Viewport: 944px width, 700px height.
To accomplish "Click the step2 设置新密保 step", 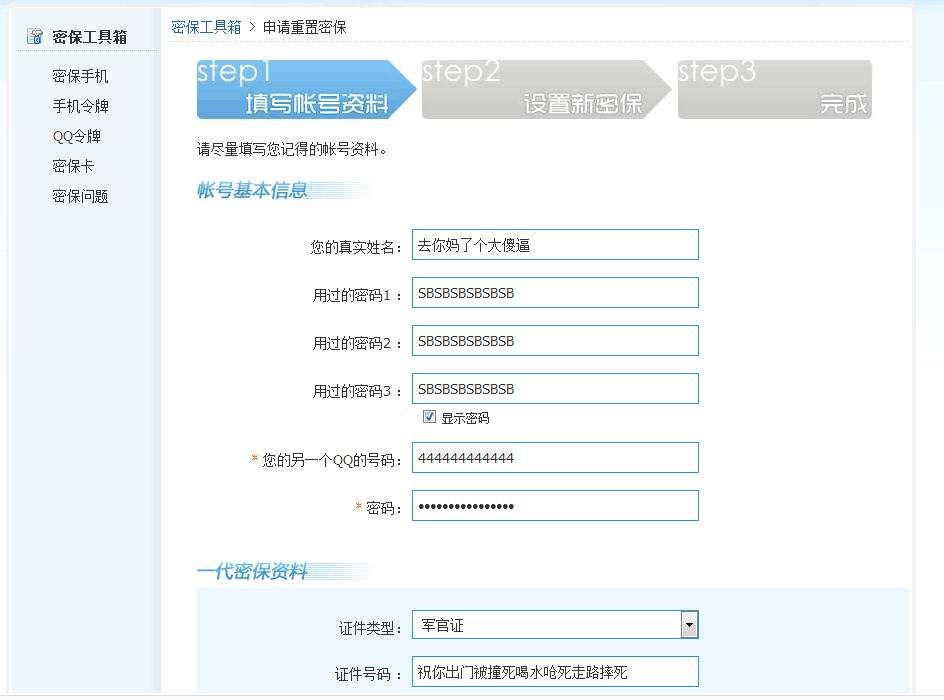I will click(540, 90).
